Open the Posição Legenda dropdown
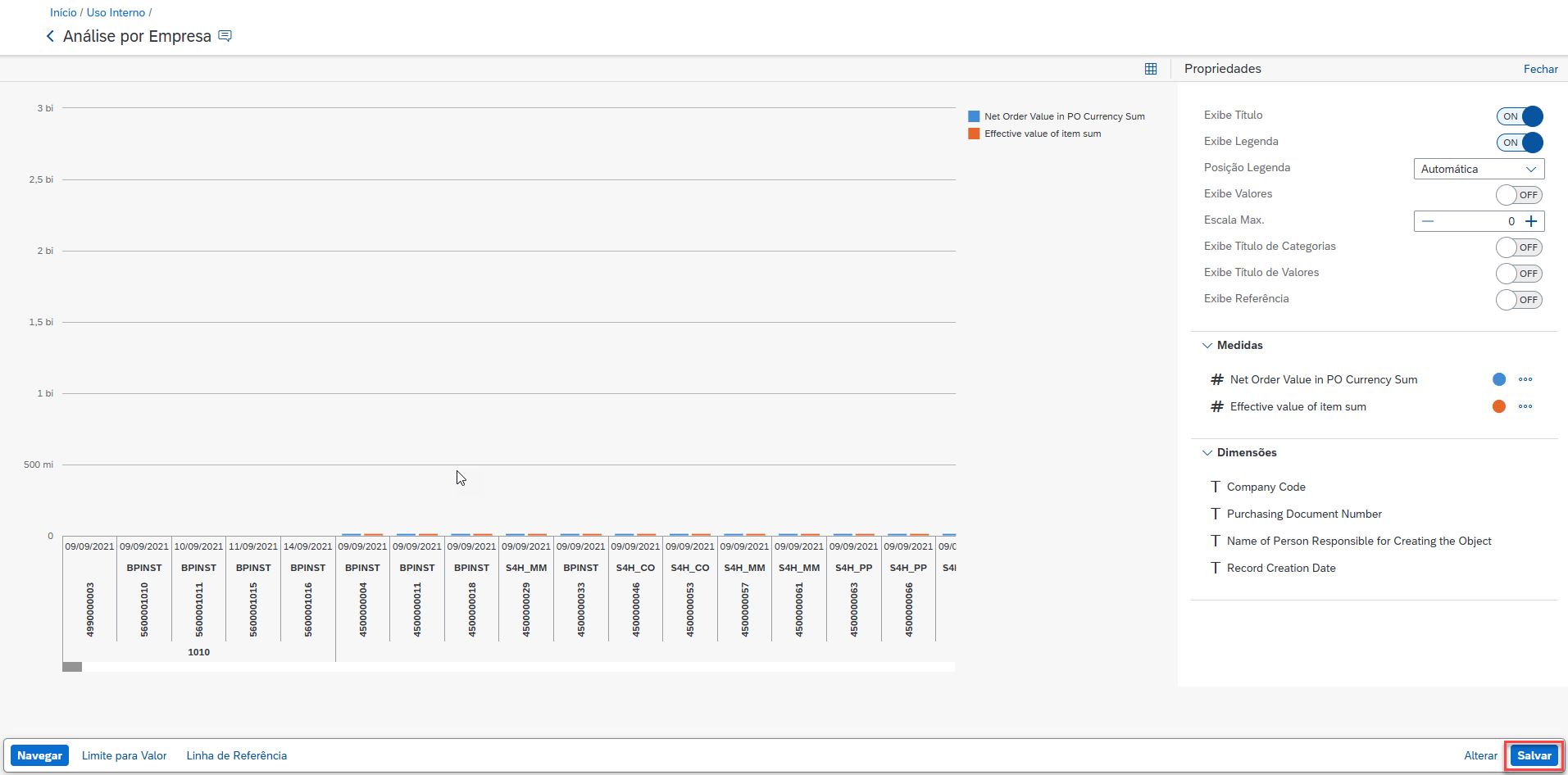The height and width of the screenshot is (775, 1568). (1479, 169)
